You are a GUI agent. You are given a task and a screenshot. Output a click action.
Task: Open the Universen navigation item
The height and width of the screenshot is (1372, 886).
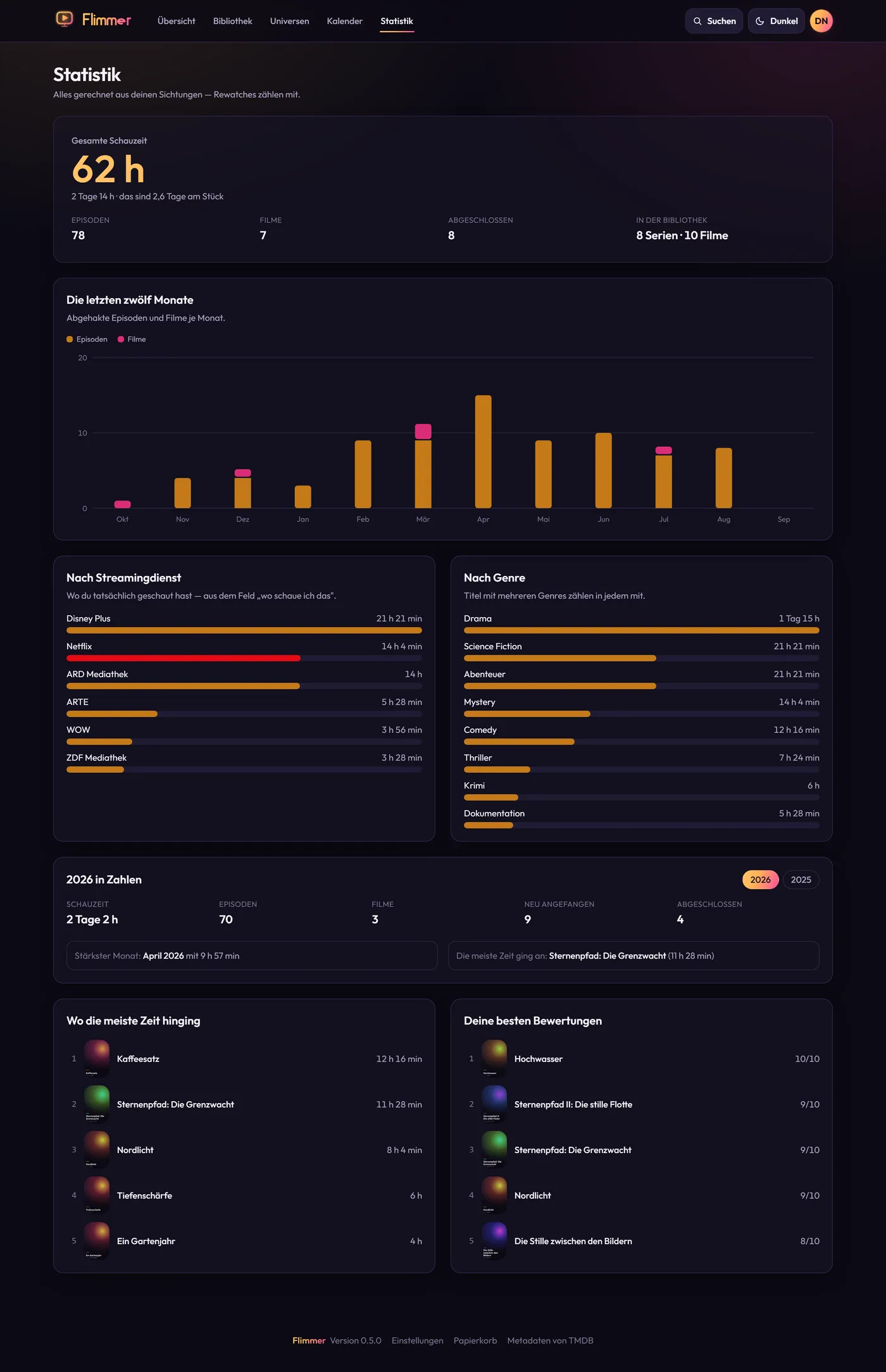[x=289, y=21]
